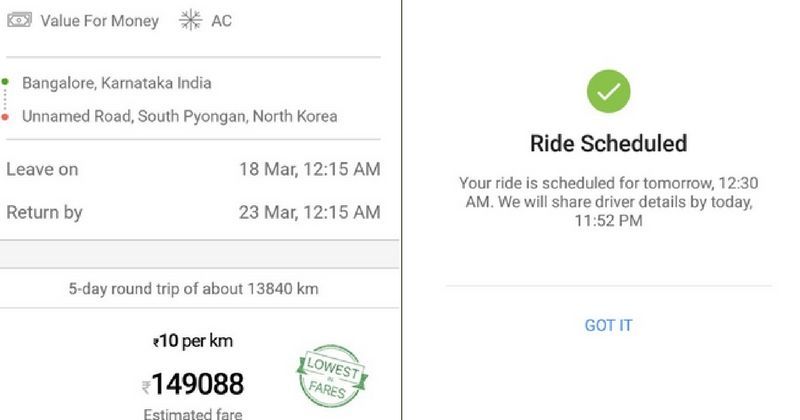
Task: Tap the 23 Mar, 12:15 AM return time
Action: (309, 212)
